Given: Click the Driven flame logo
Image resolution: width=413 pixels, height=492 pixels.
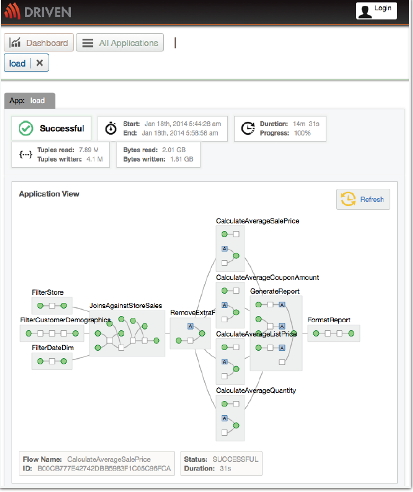Looking at the screenshot, I should 12,11.
